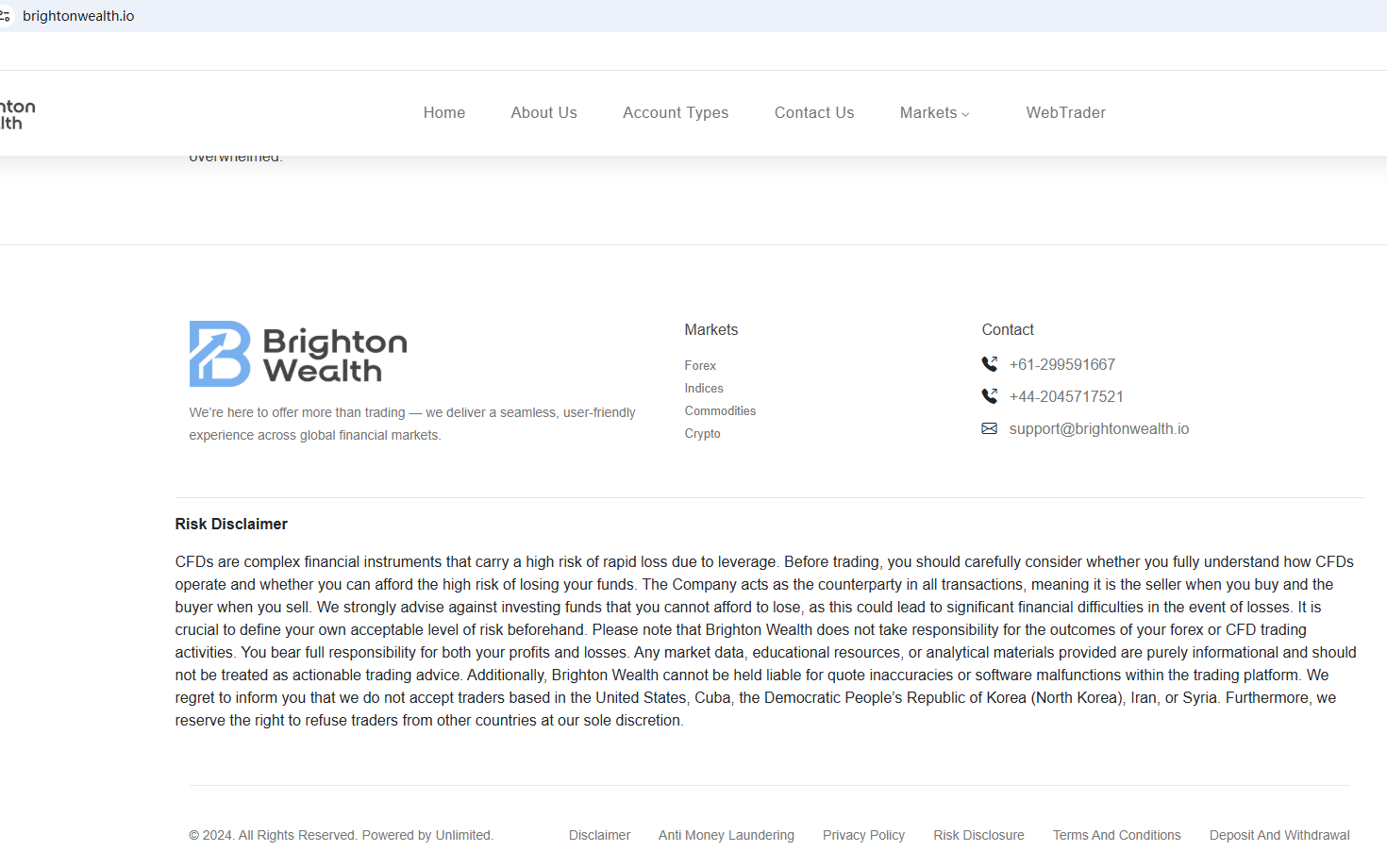This screenshot has height=868, width=1387.
Task: Click the Risk Disclaimer heading
Action: (231, 524)
